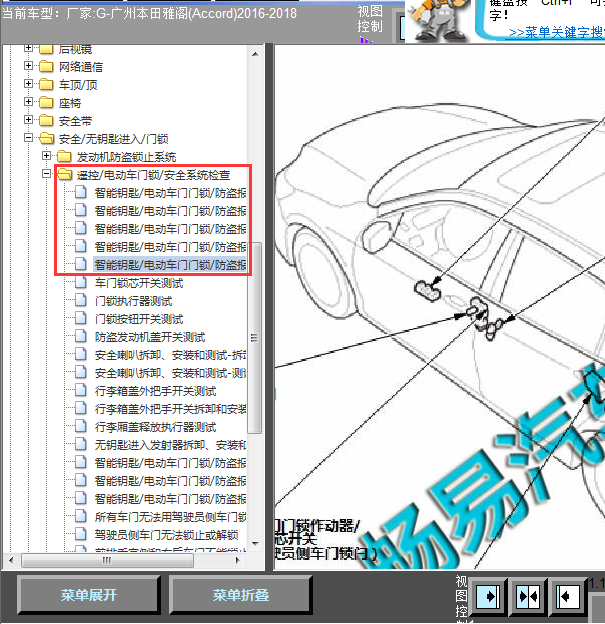The height and width of the screenshot is (624, 605).
Task: Open 安全喇叭拆卸、安装和测试-拆 entry
Action: pyautogui.click(x=170, y=355)
